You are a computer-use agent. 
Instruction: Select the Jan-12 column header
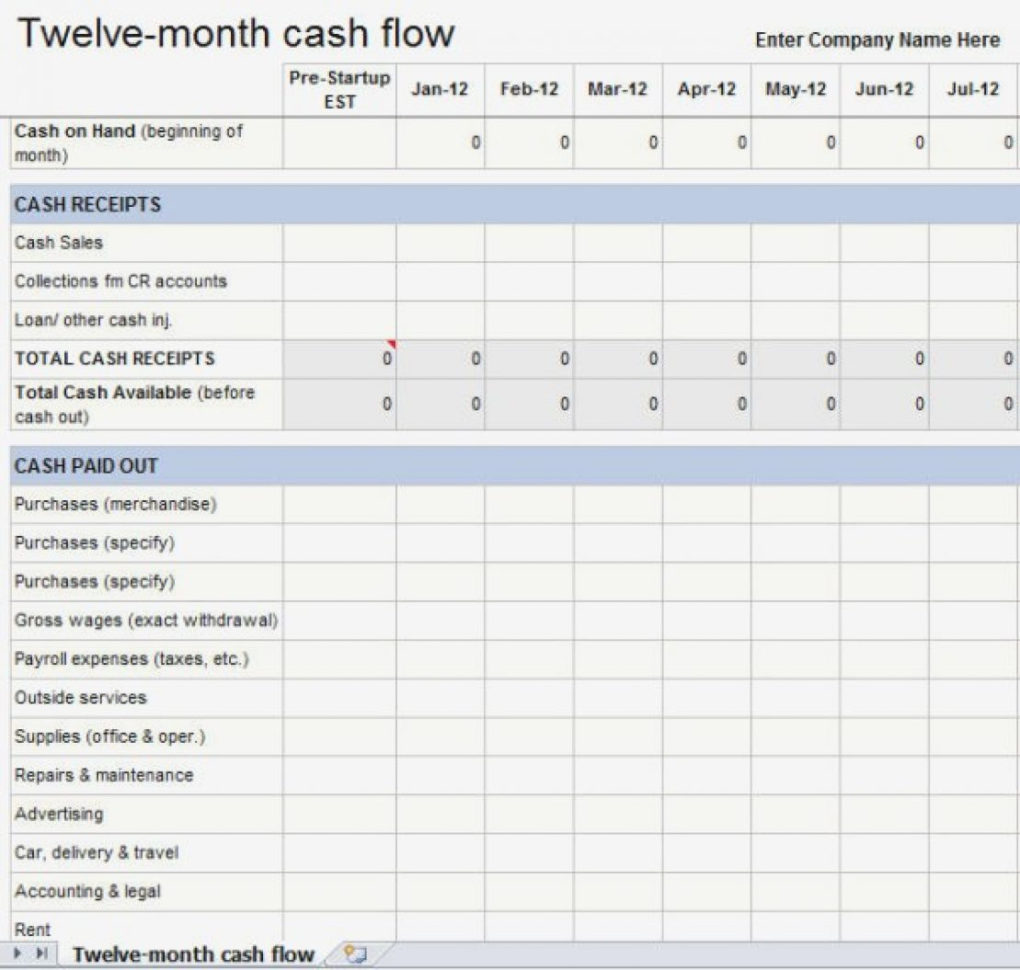(441, 89)
